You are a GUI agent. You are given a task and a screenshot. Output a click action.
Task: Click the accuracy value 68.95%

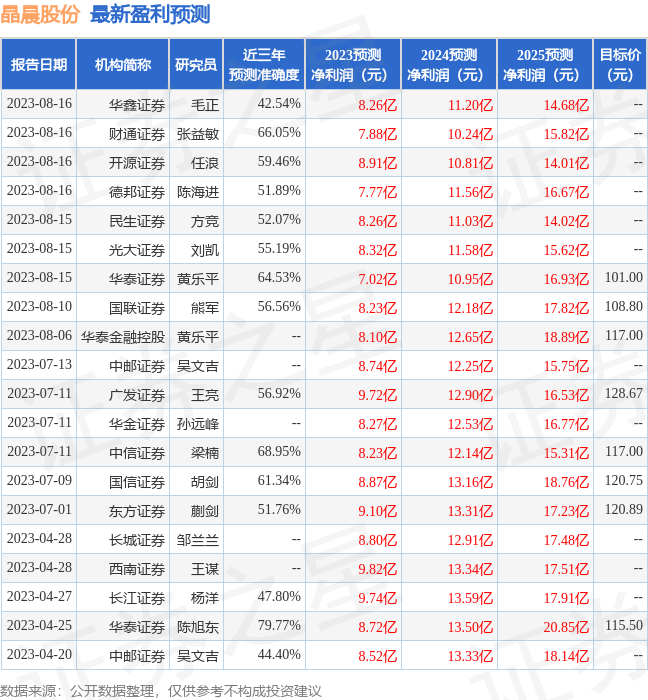tap(279, 451)
